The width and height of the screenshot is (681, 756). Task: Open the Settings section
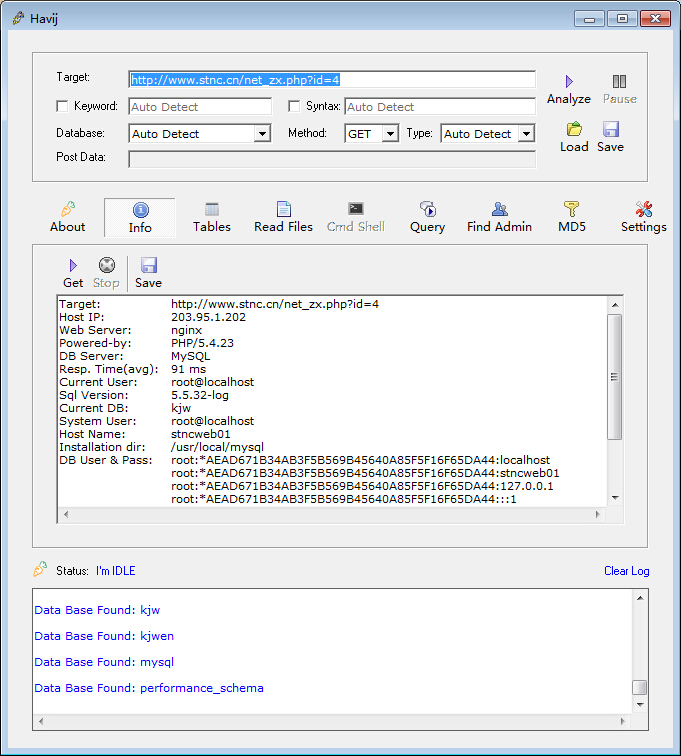tap(643, 217)
